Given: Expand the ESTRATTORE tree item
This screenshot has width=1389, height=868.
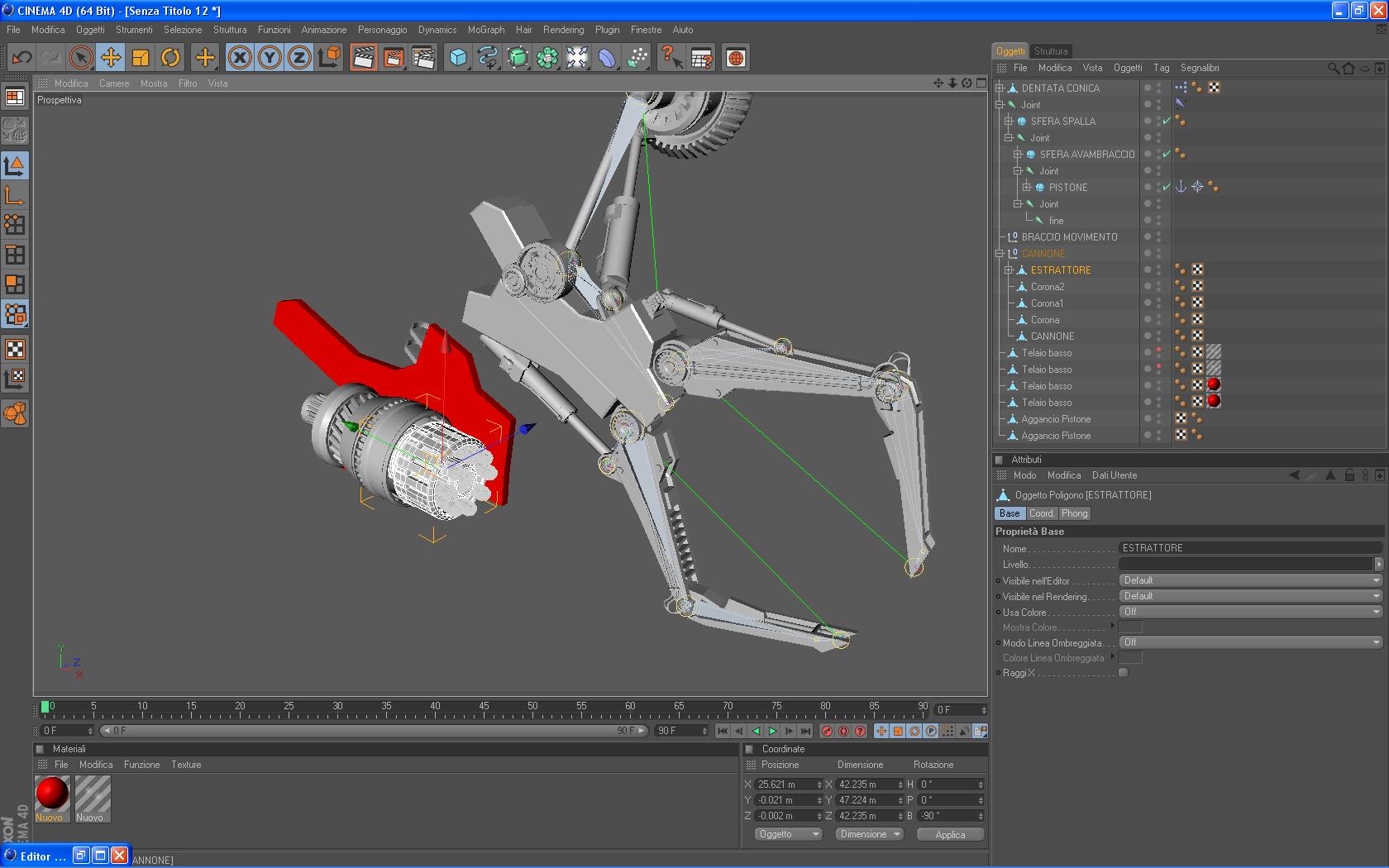Looking at the screenshot, I should tap(1009, 270).
